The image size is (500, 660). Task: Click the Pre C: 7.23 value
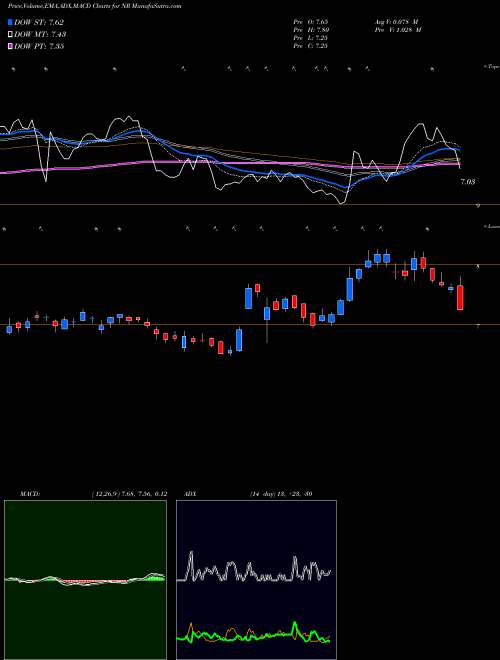tap(311, 46)
